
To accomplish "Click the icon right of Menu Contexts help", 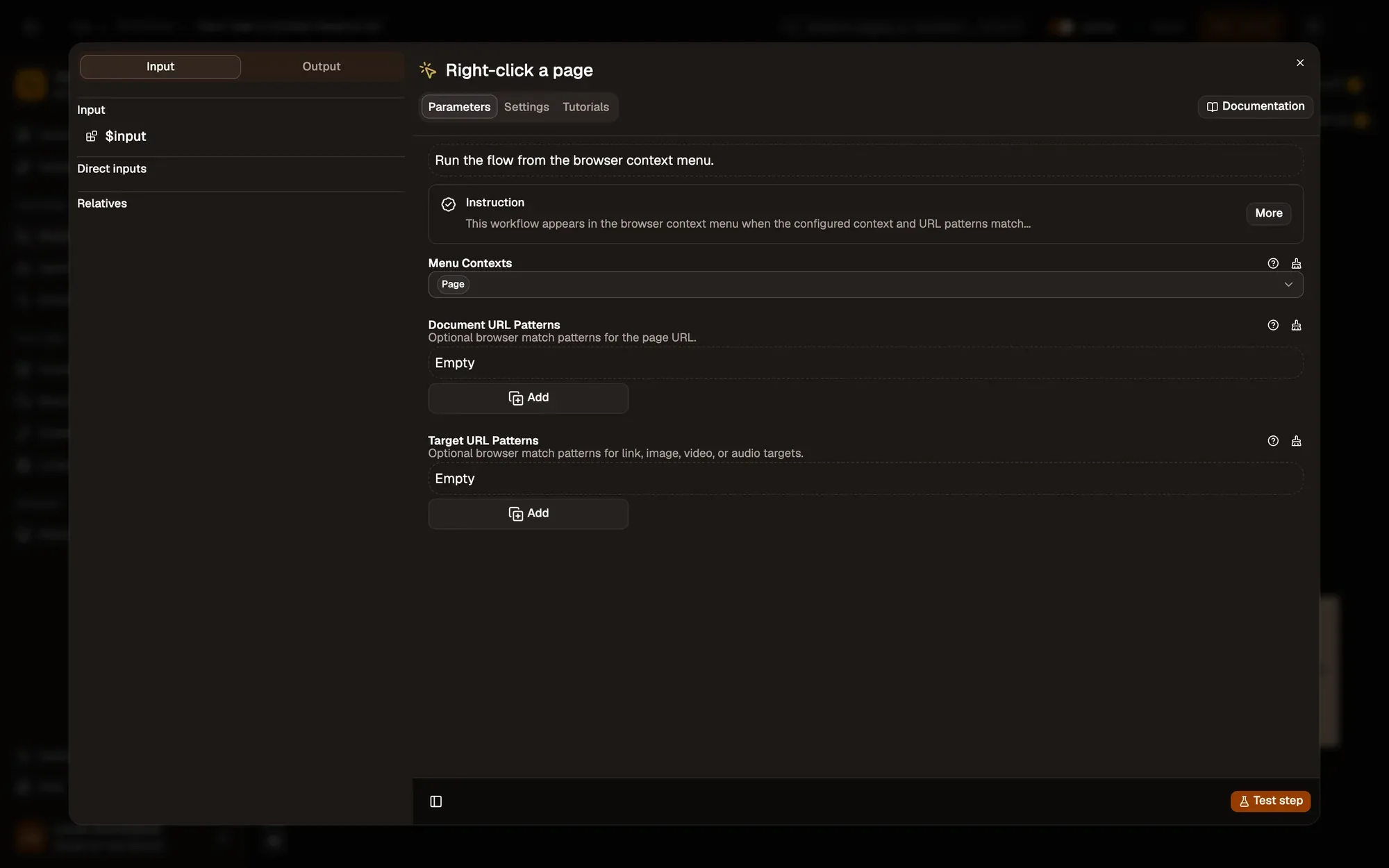I will [1296, 263].
